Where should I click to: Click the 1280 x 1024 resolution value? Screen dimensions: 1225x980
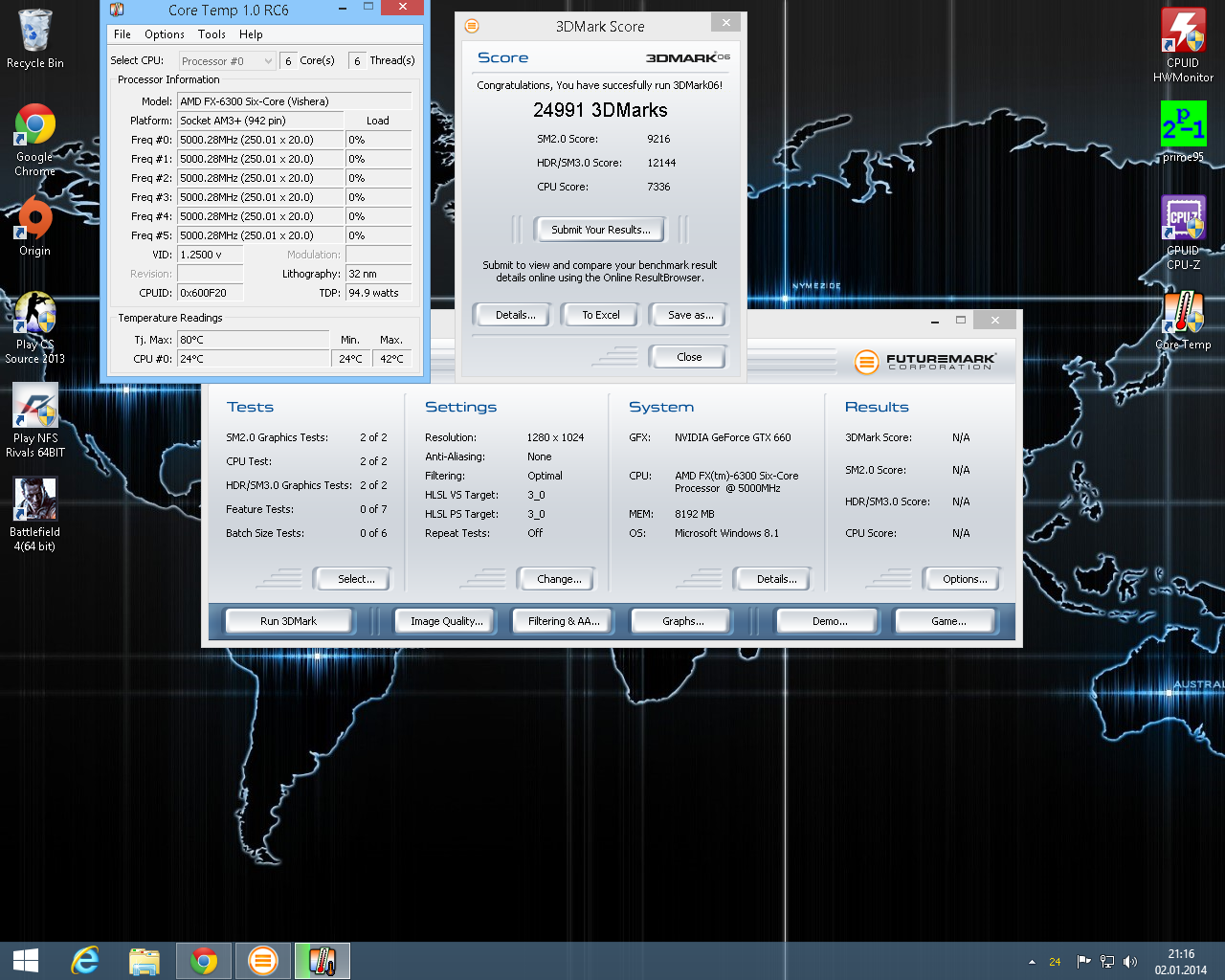(x=555, y=437)
